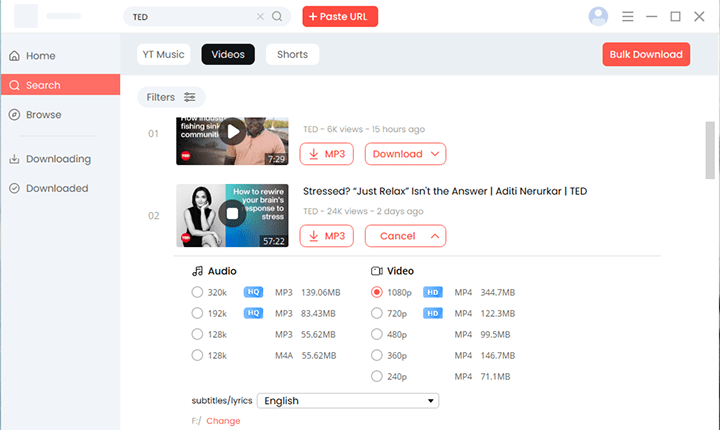Click the 139.06MB file size

321,292
